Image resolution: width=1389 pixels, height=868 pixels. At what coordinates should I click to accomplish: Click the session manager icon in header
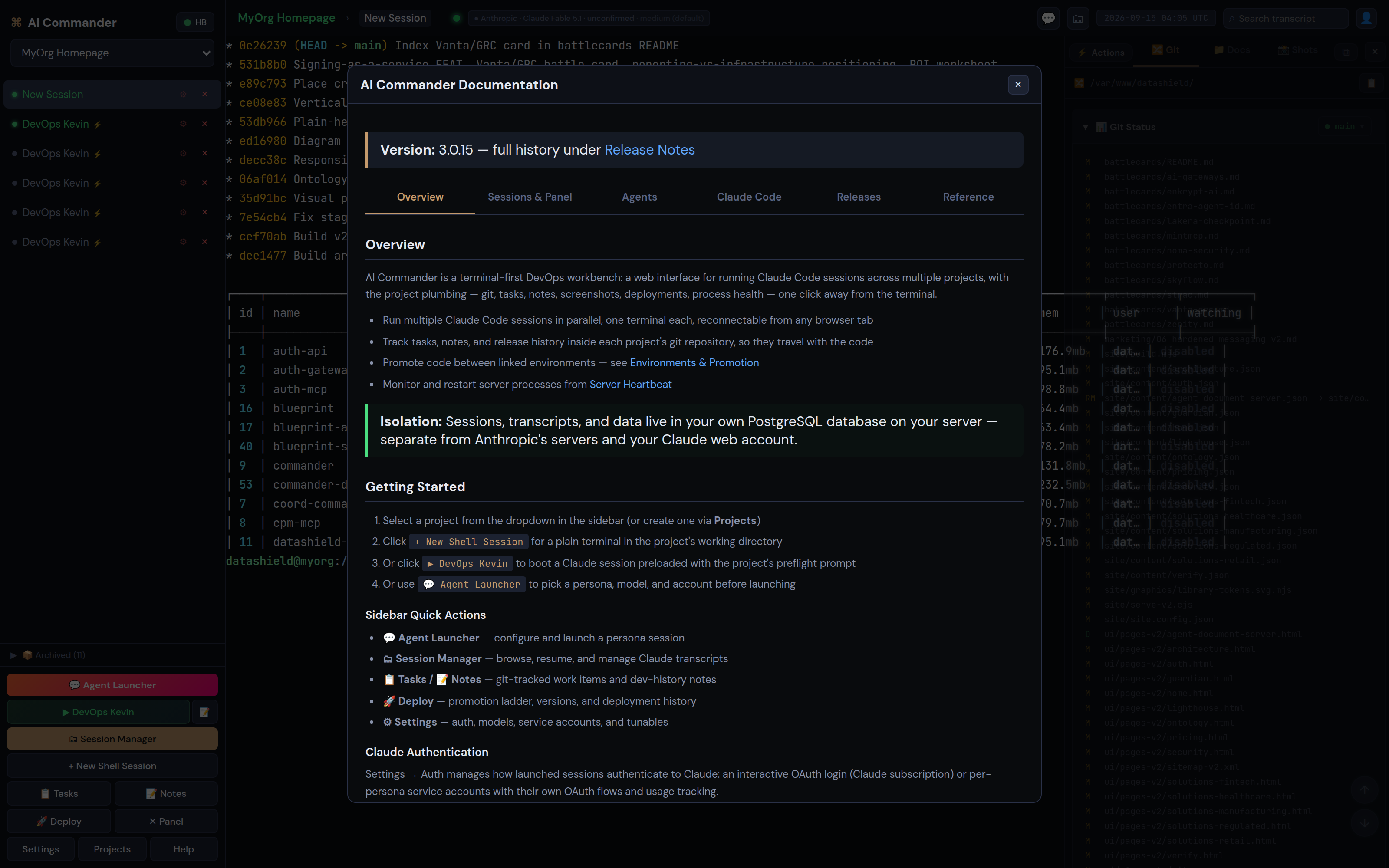1078,18
